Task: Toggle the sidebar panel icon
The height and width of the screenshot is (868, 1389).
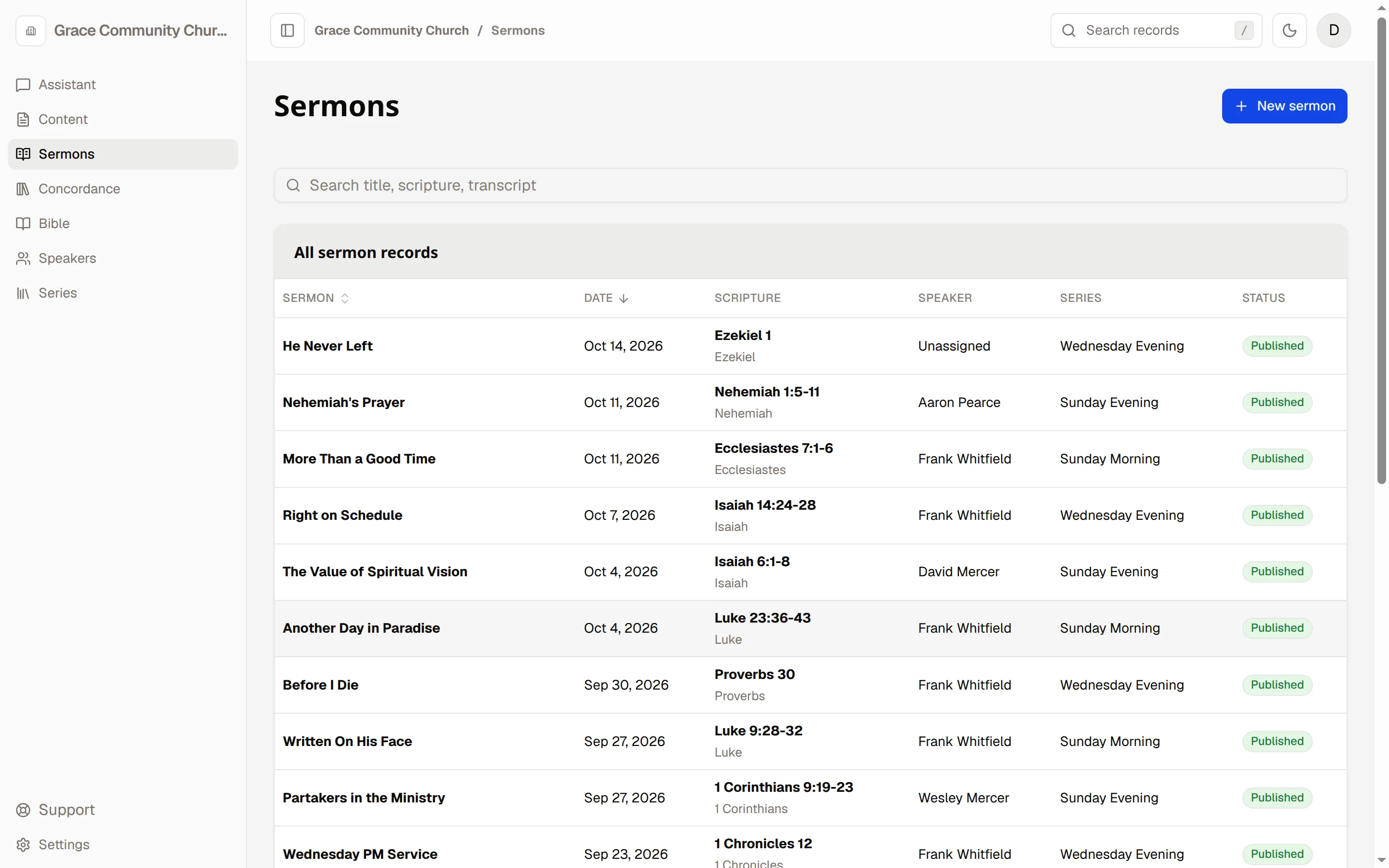Action: coord(287,30)
